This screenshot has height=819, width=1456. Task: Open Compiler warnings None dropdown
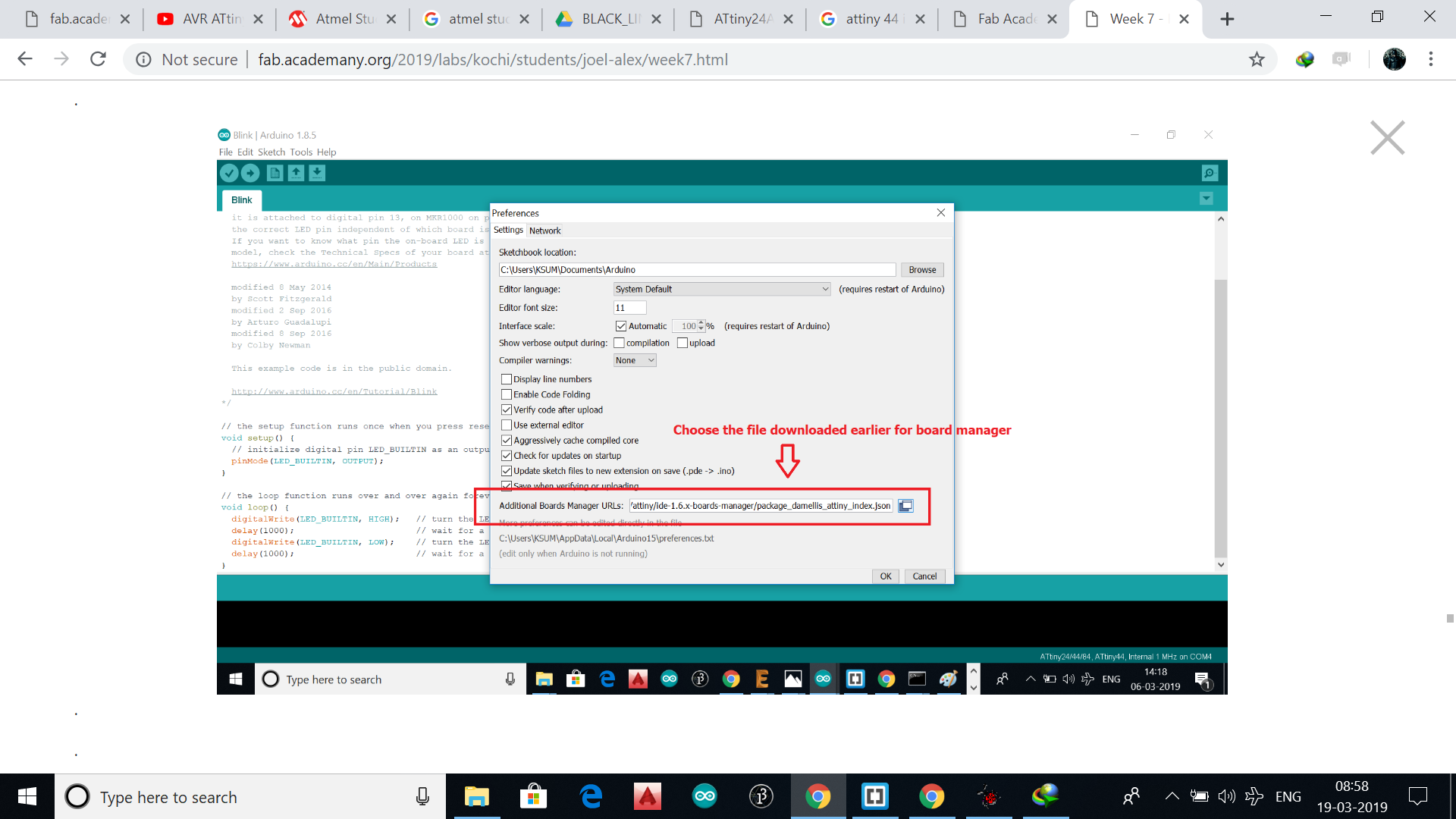[x=635, y=361]
